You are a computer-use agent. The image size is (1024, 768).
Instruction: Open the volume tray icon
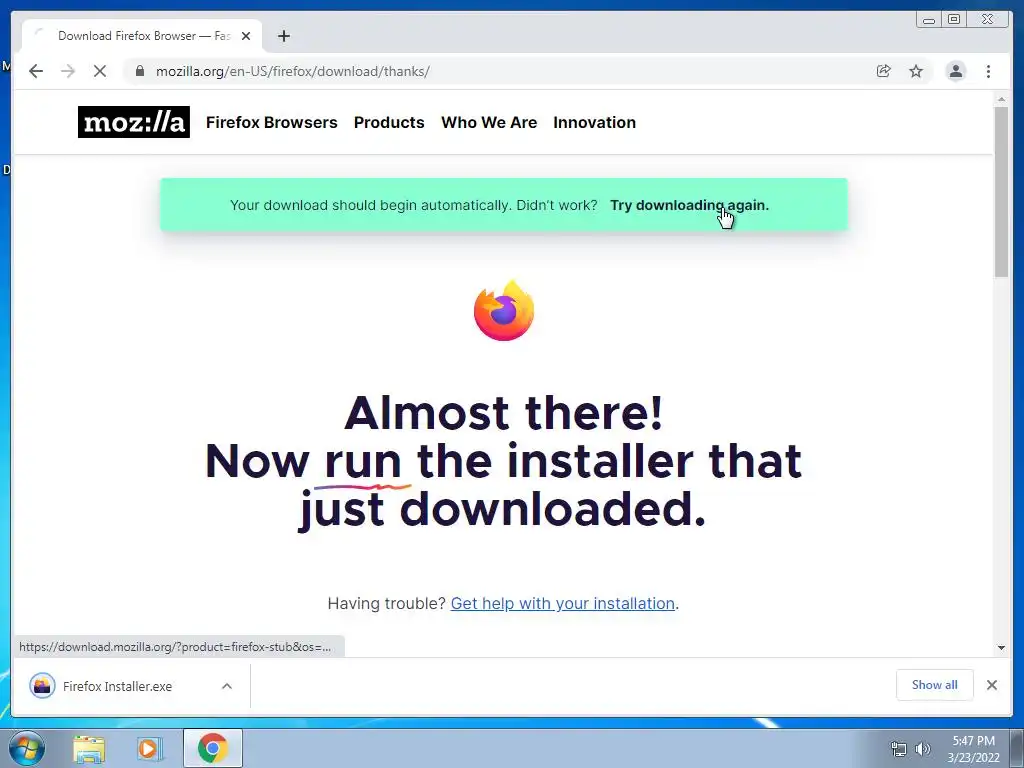[923, 749]
